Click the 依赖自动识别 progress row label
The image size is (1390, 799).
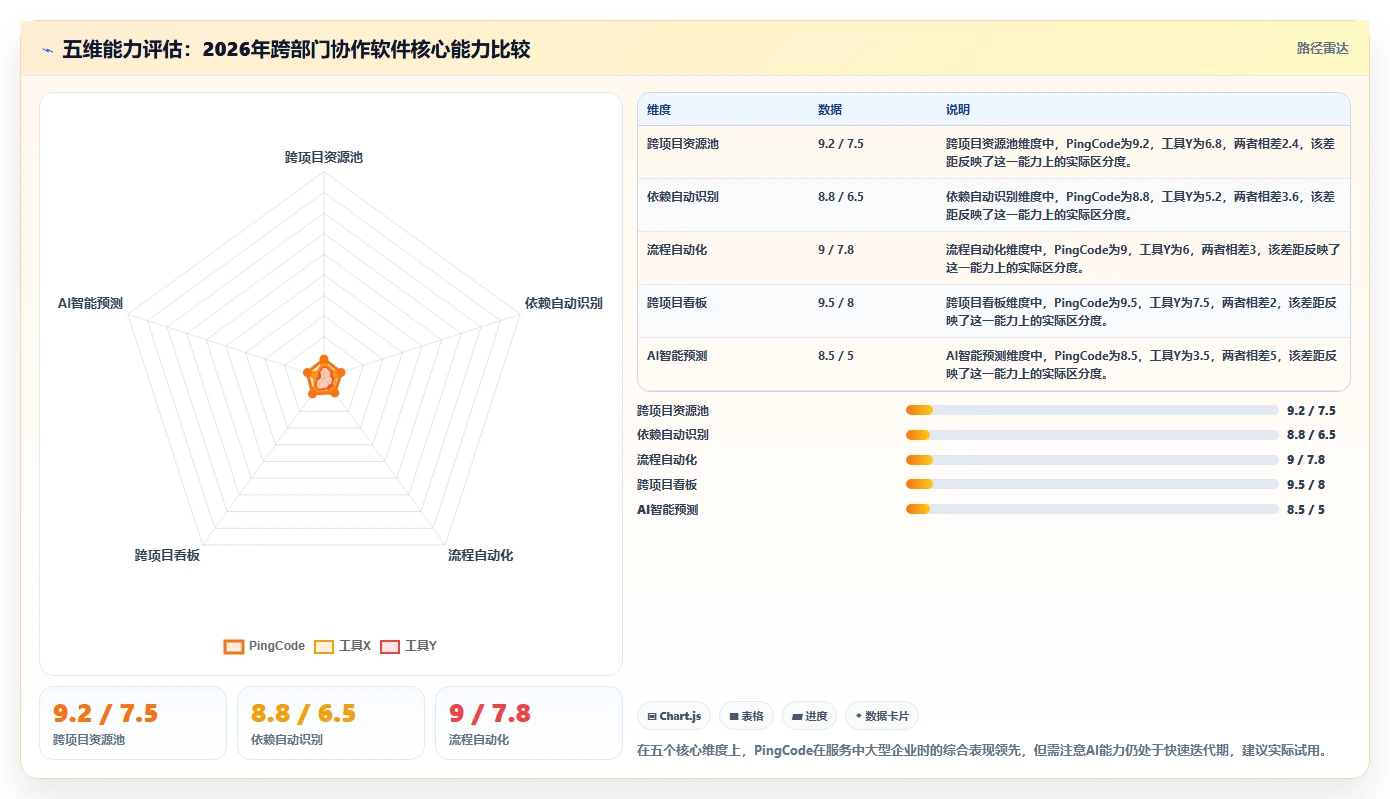click(673, 435)
